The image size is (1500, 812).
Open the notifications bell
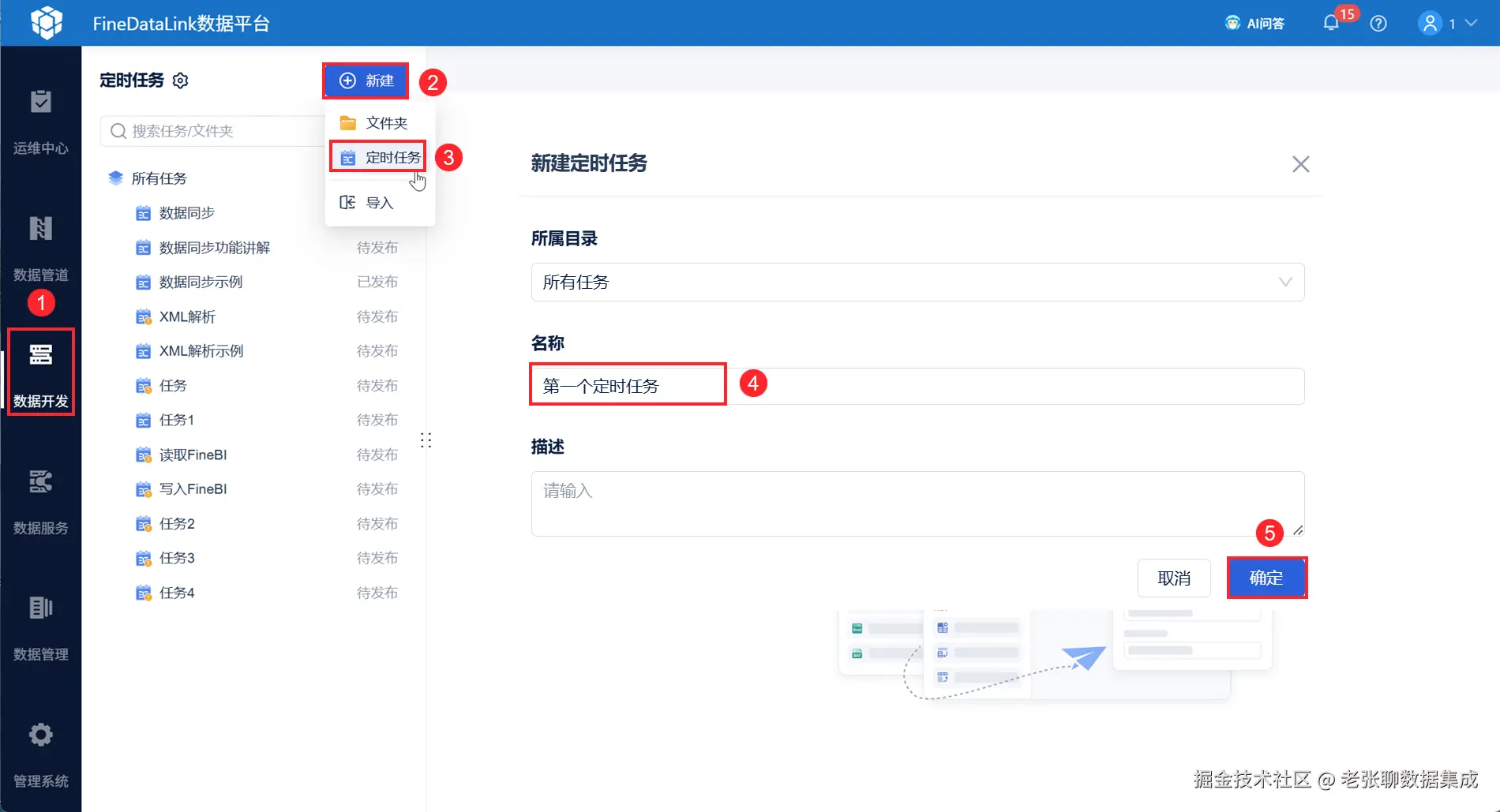(1331, 24)
